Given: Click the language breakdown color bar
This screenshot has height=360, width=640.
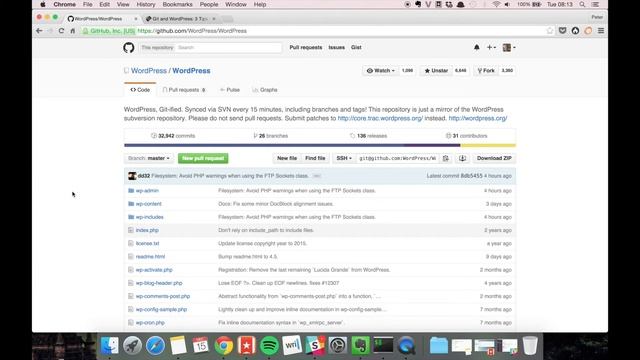Looking at the screenshot, I should point(320,145).
